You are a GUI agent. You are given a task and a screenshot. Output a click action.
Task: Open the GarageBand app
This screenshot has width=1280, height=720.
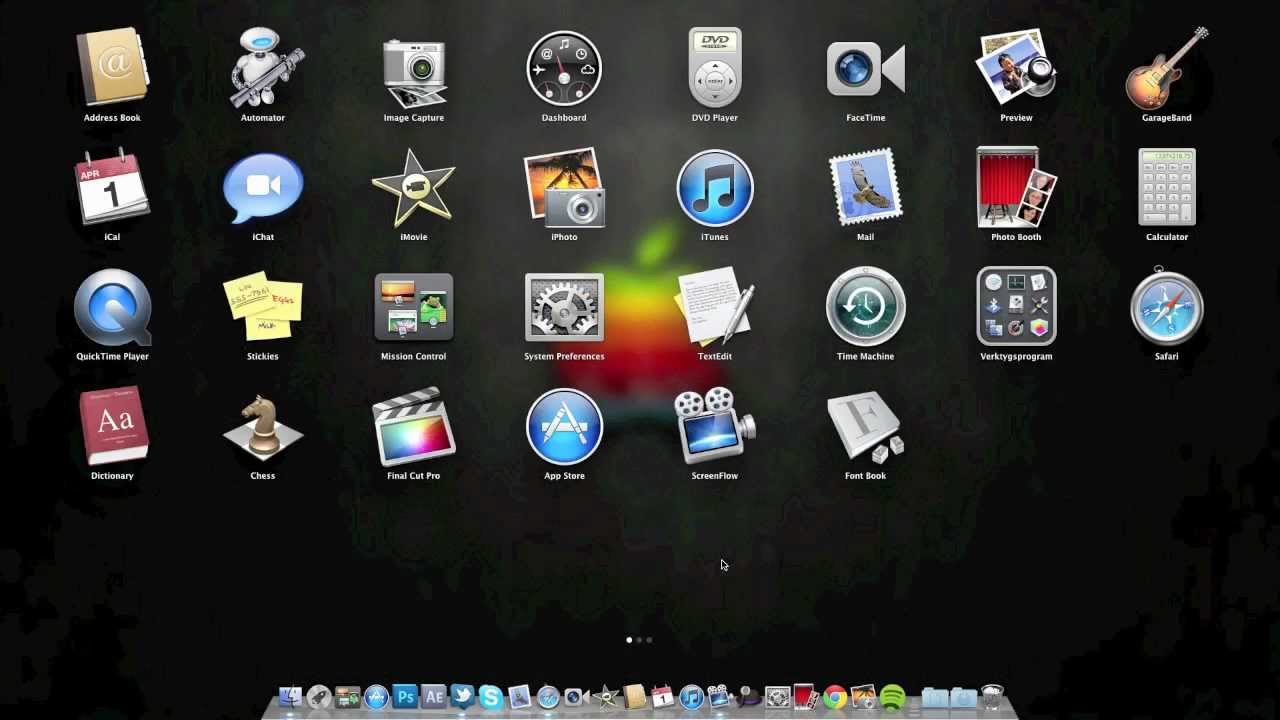pyautogui.click(x=1167, y=68)
